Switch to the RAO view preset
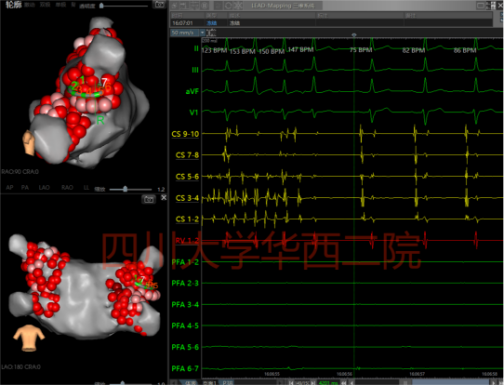The image size is (504, 385). (x=67, y=188)
